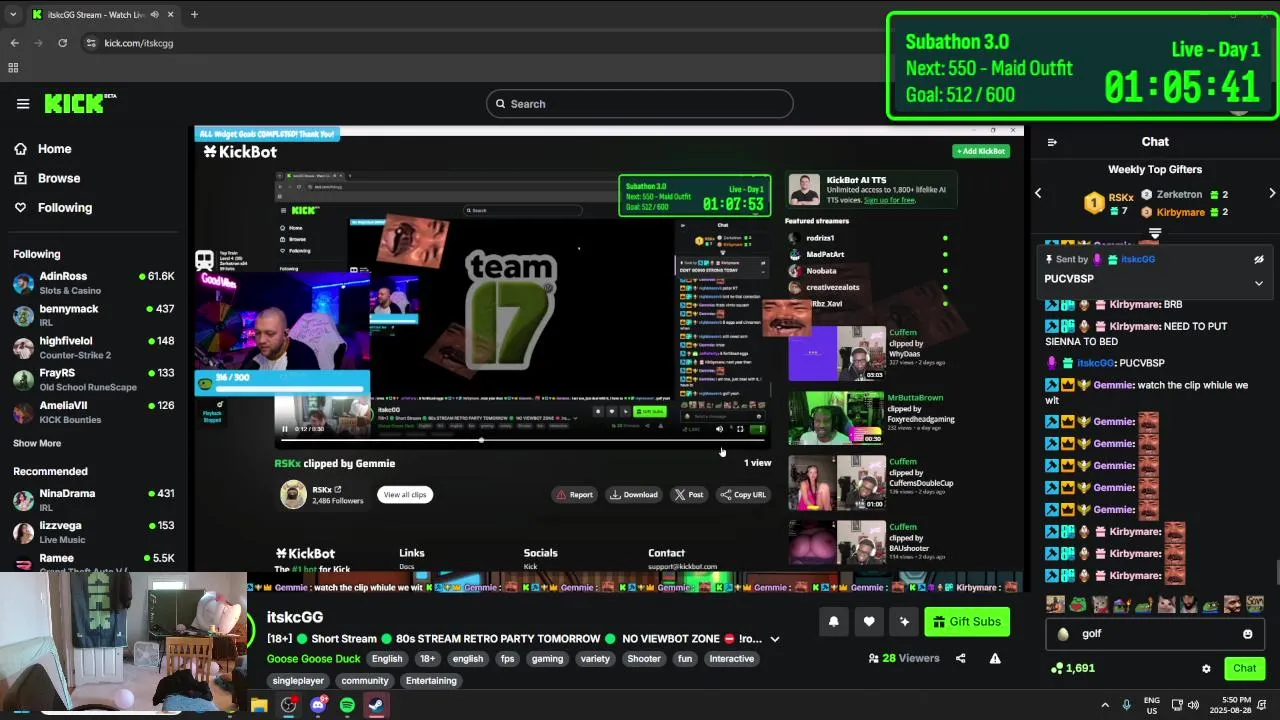Image resolution: width=1280 pixels, height=720 pixels.
Task: Show hidden system tray icons
Action: pos(1105,705)
